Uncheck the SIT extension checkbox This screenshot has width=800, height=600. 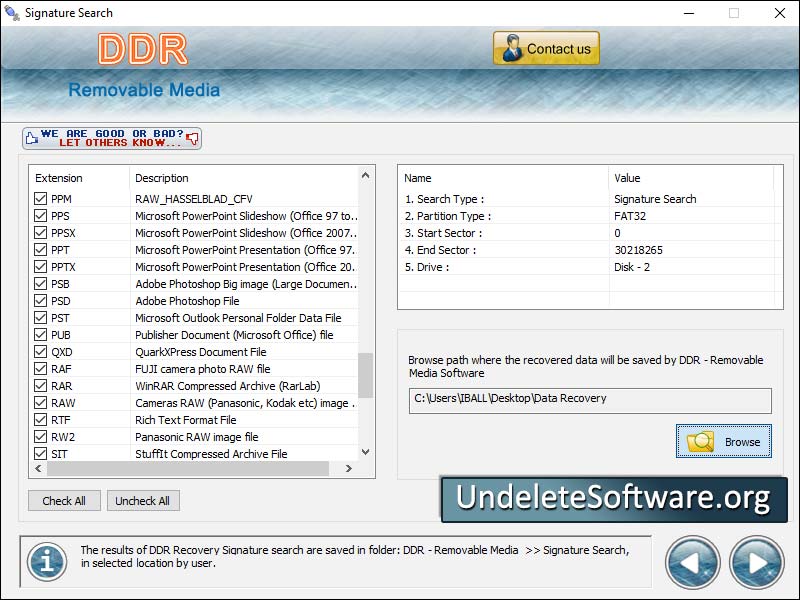[x=40, y=454]
